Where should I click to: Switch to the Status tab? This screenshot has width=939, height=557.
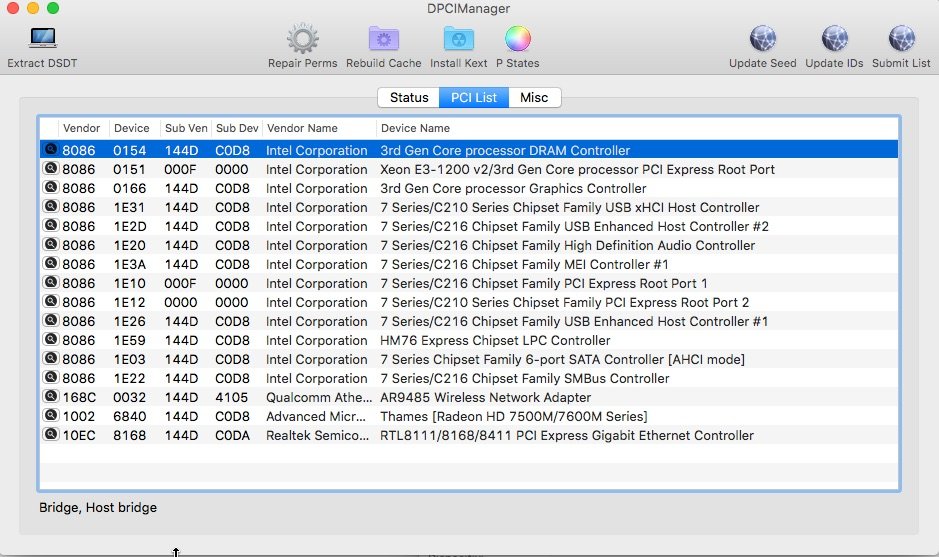[408, 98]
